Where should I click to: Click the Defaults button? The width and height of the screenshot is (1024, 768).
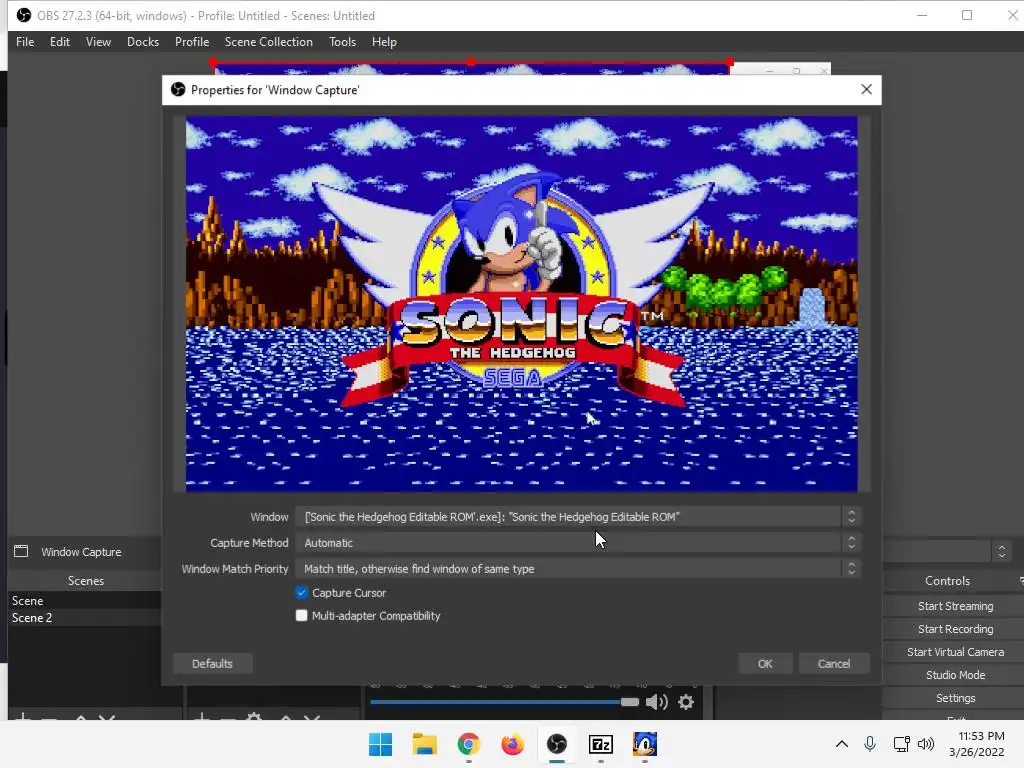click(212, 664)
